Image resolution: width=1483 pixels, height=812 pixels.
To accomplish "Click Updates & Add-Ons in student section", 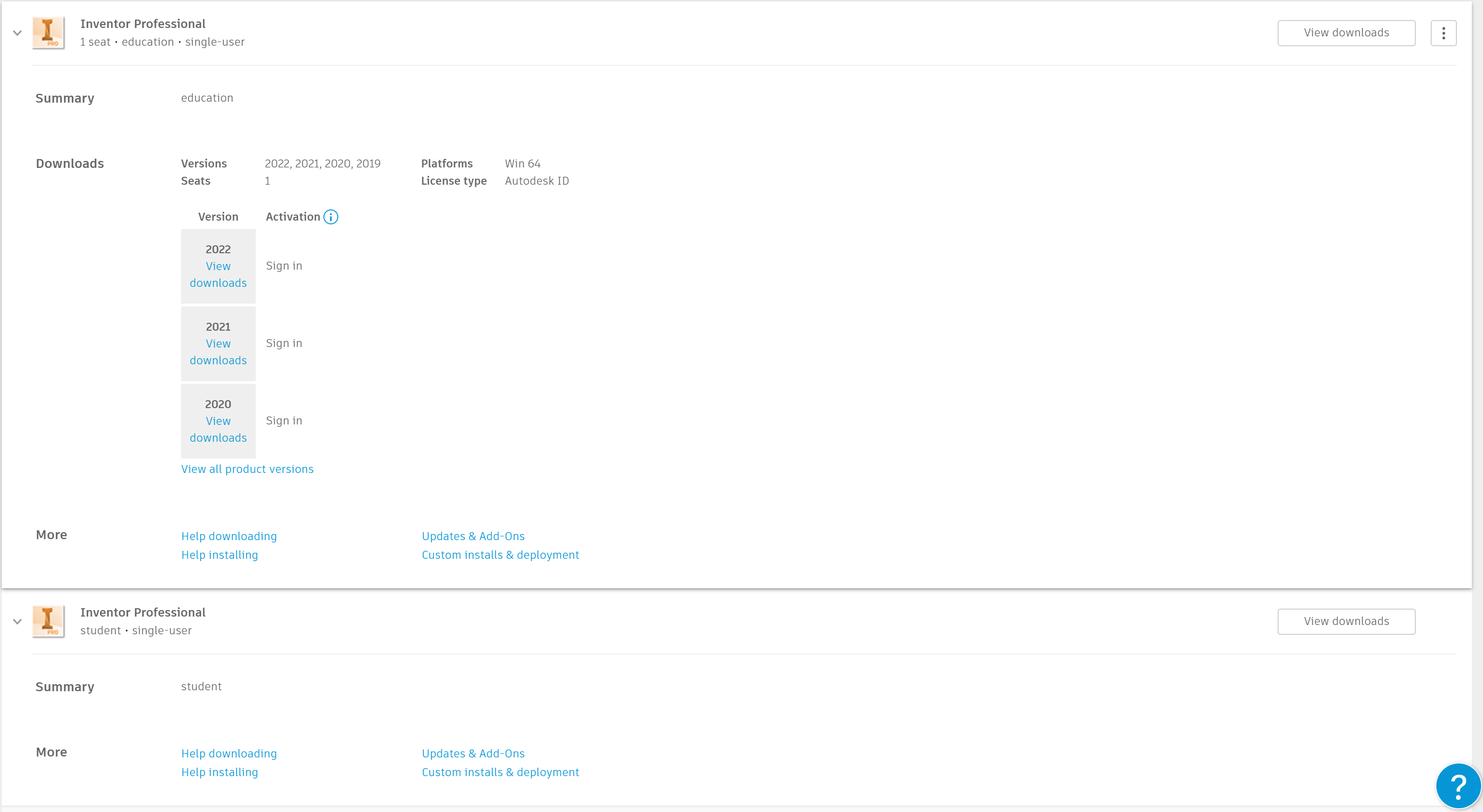I will tap(473, 754).
